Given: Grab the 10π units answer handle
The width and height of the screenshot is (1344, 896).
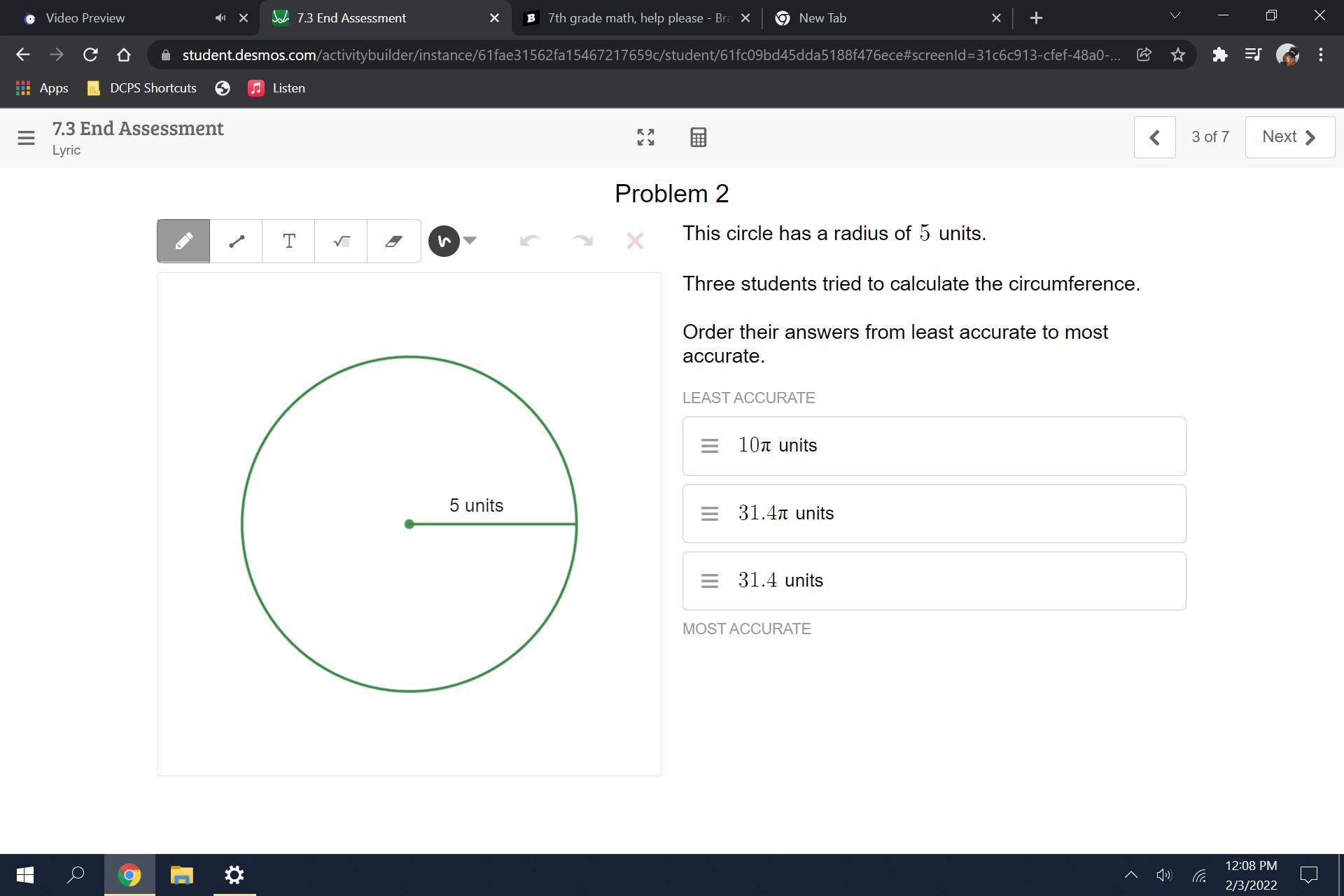Looking at the screenshot, I should [x=709, y=446].
